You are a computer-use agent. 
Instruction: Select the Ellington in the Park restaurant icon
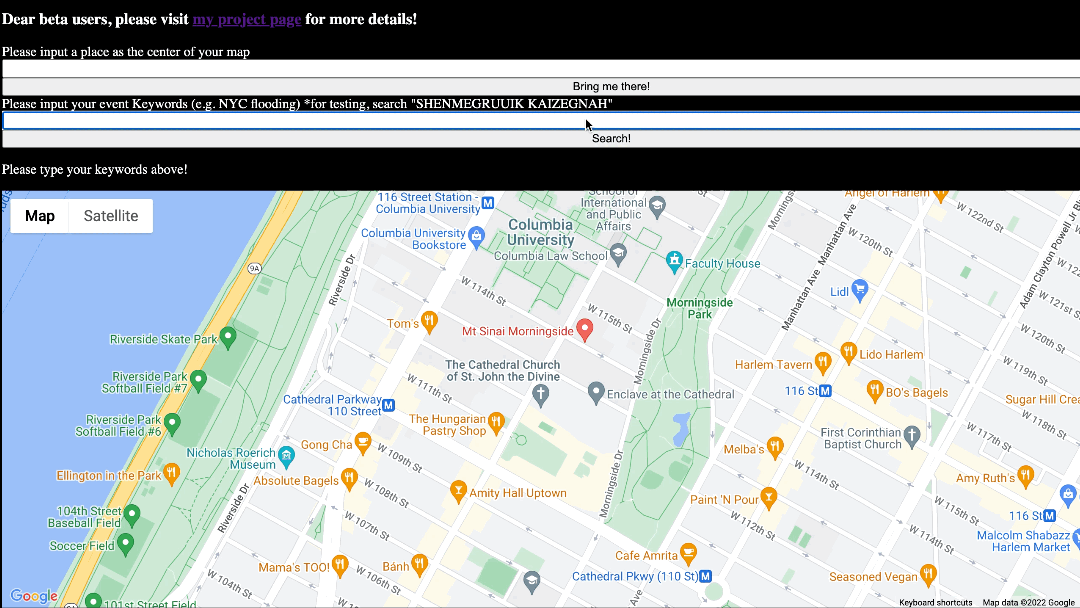coord(172,474)
